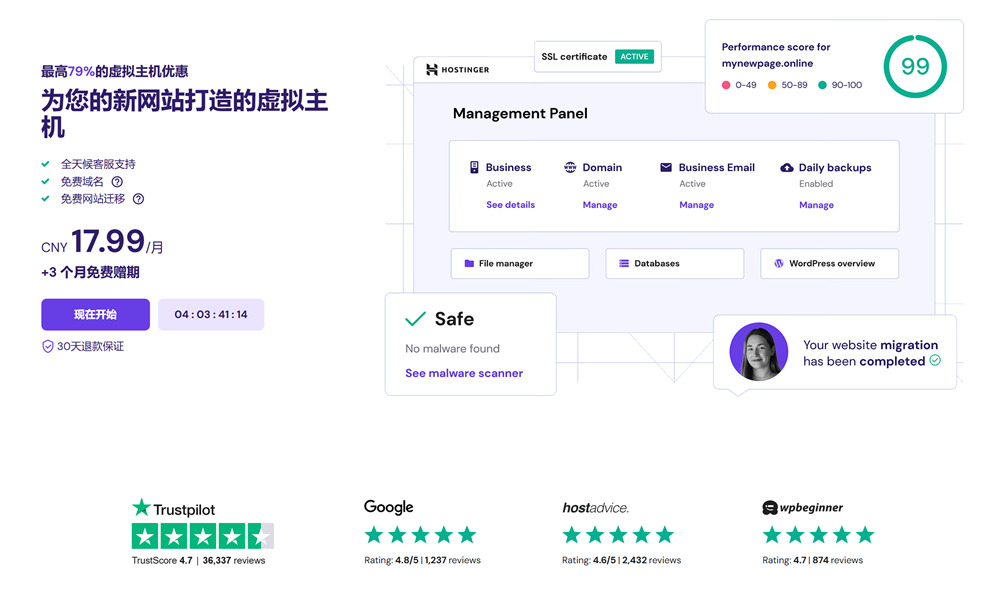Click the Hostinger logo icon

(x=432, y=70)
